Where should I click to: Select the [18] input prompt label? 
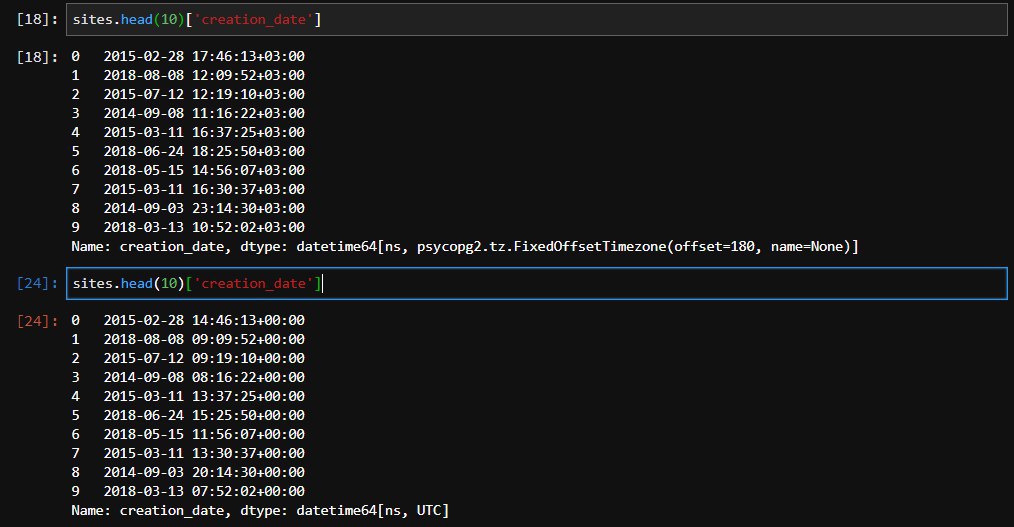(38, 19)
